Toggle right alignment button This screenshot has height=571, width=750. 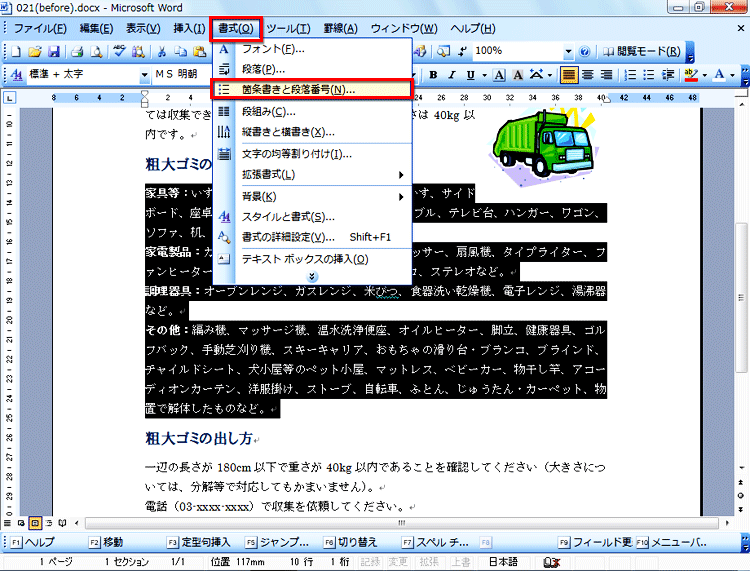(x=606, y=75)
